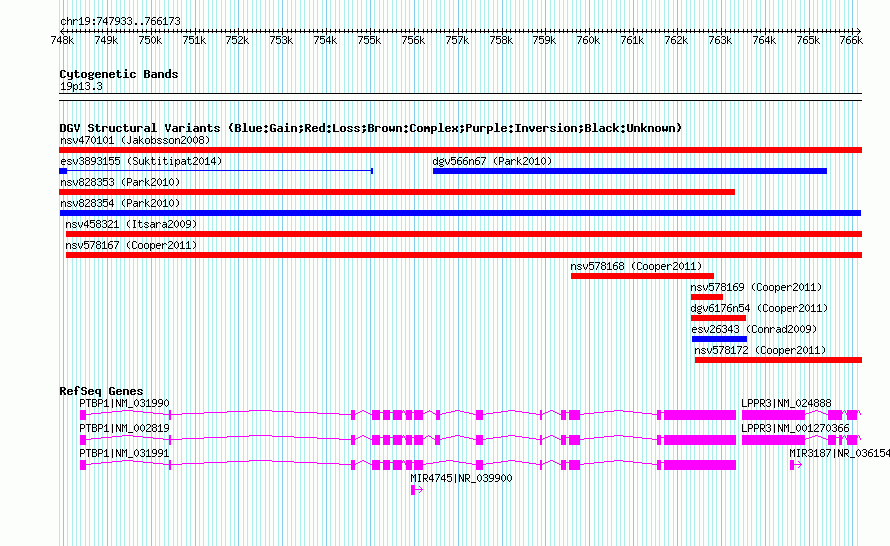Open the LPPR3|NM_024888 gene label

click(786, 404)
